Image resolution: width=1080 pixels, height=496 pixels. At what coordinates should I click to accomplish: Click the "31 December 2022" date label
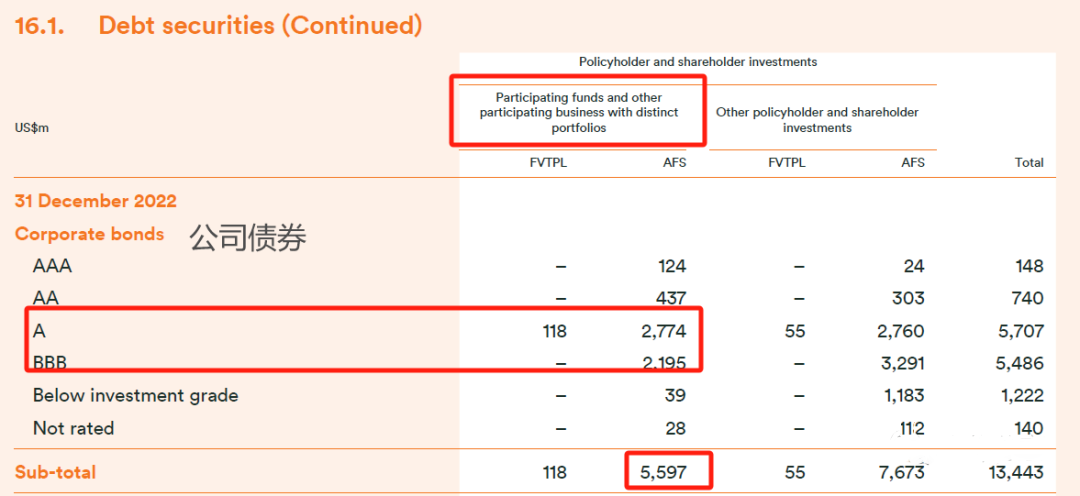96,201
